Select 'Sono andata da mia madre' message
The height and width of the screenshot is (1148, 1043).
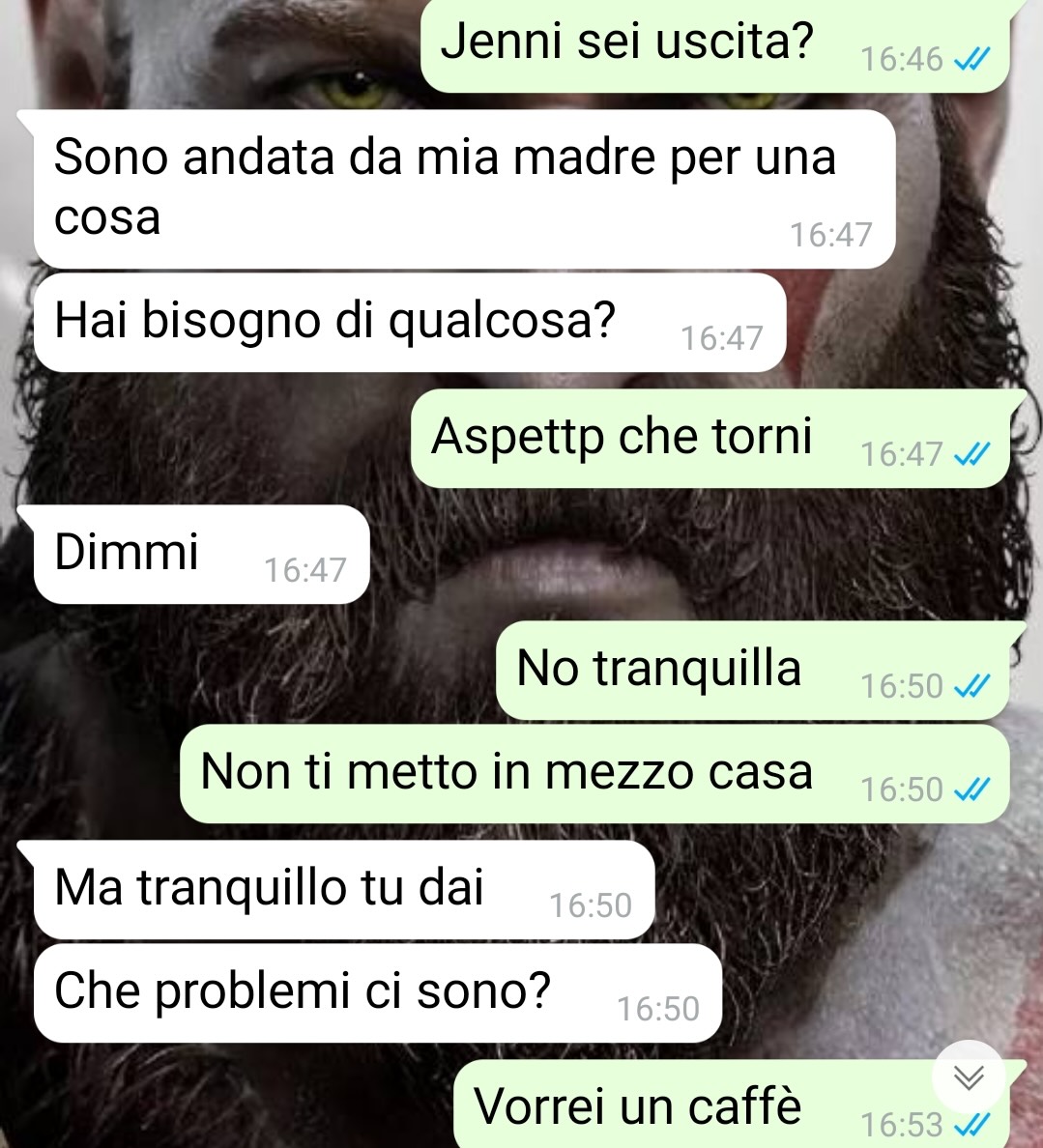(x=464, y=188)
